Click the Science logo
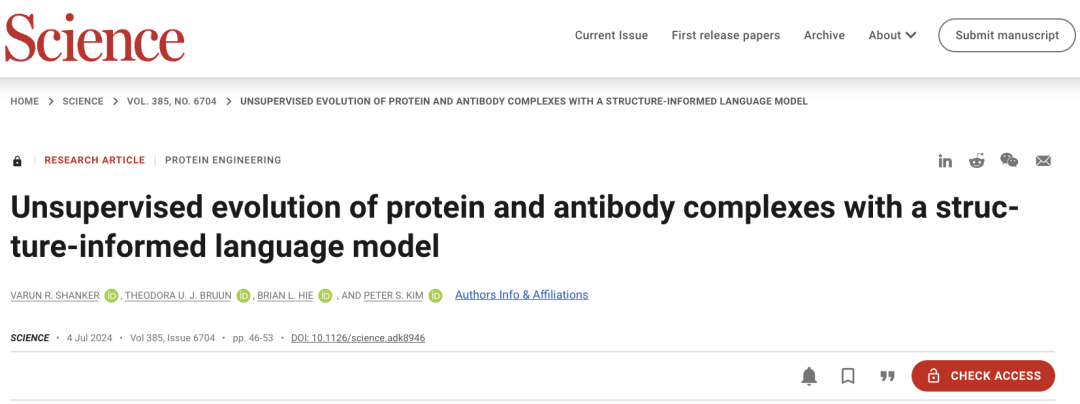This screenshot has width=1080, height=404. [95, 38]
